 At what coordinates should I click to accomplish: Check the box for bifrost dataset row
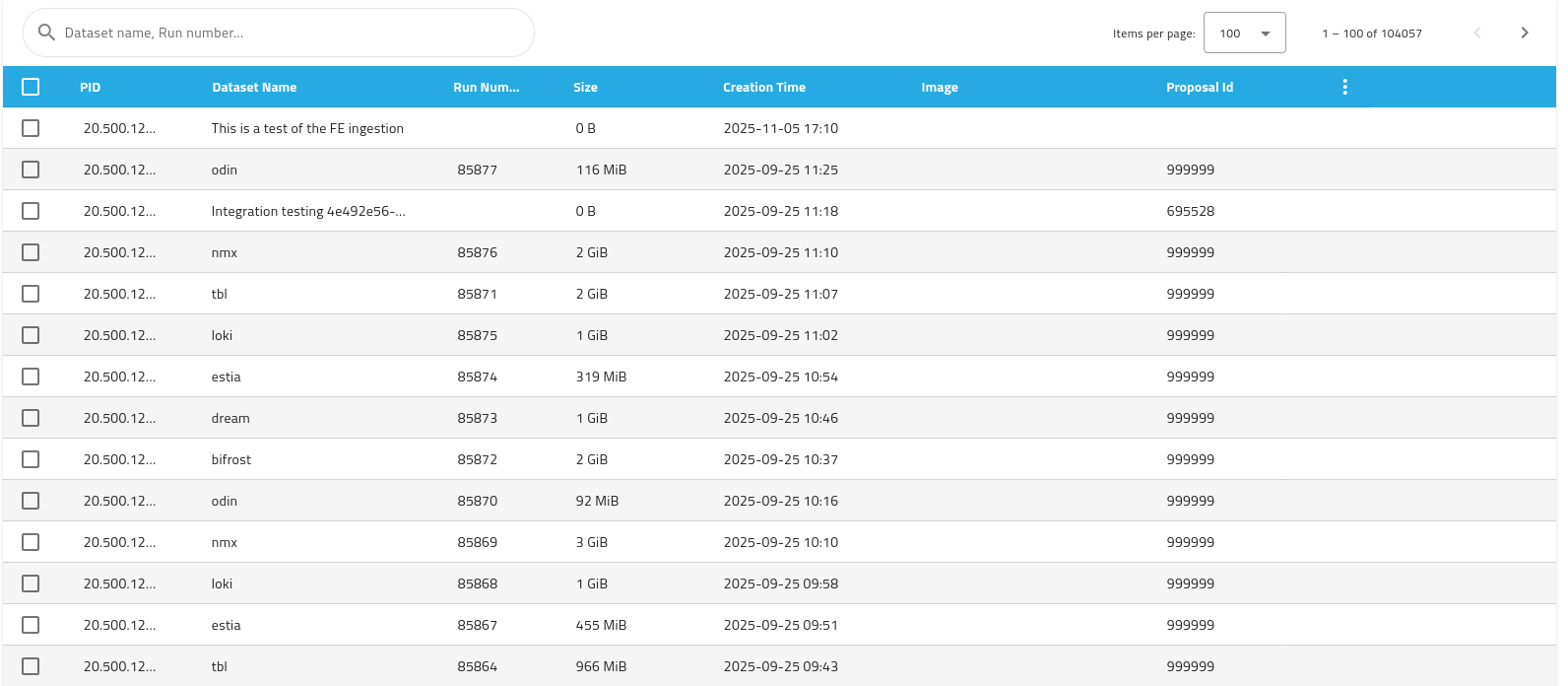tap(31, 459)
